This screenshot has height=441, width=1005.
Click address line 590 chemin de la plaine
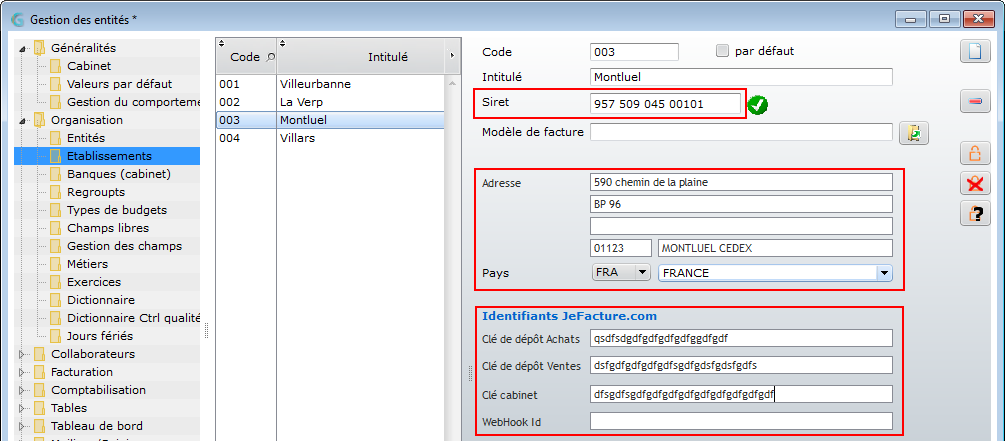[x=741, y=182]
